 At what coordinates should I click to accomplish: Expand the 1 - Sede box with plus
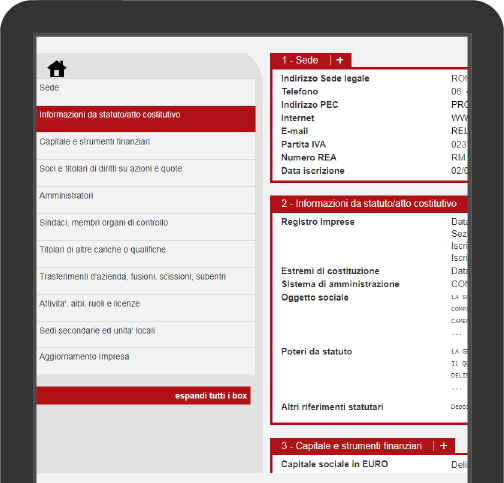tap(340, 60)
